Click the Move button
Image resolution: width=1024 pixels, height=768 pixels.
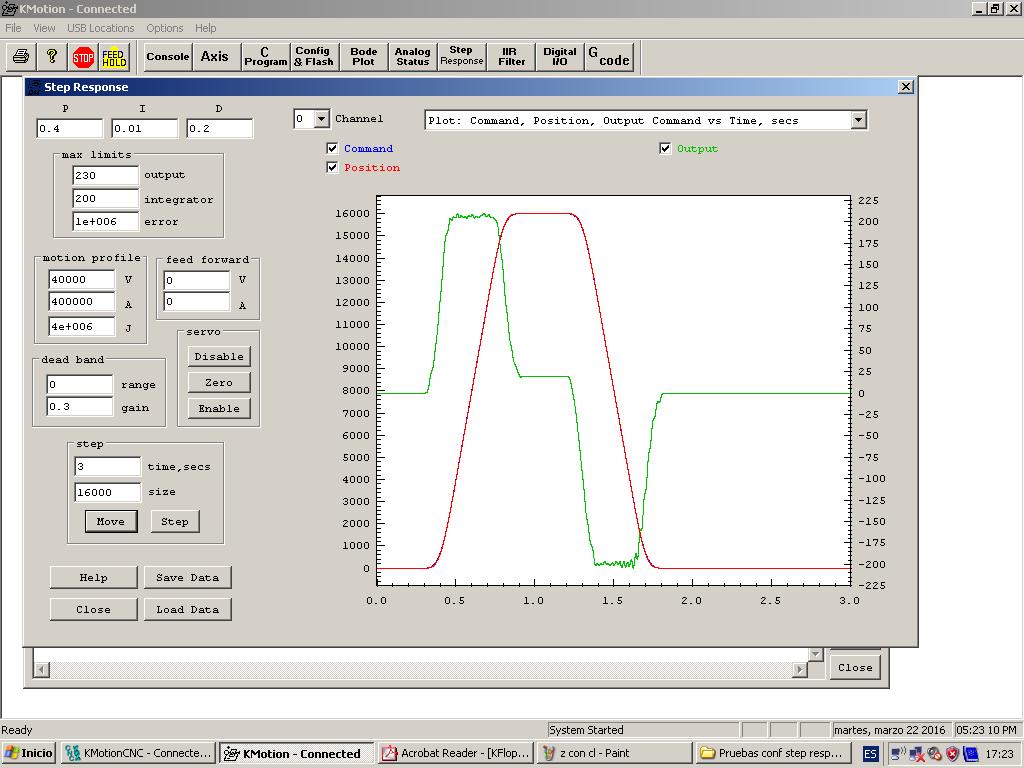coord(110,521)
